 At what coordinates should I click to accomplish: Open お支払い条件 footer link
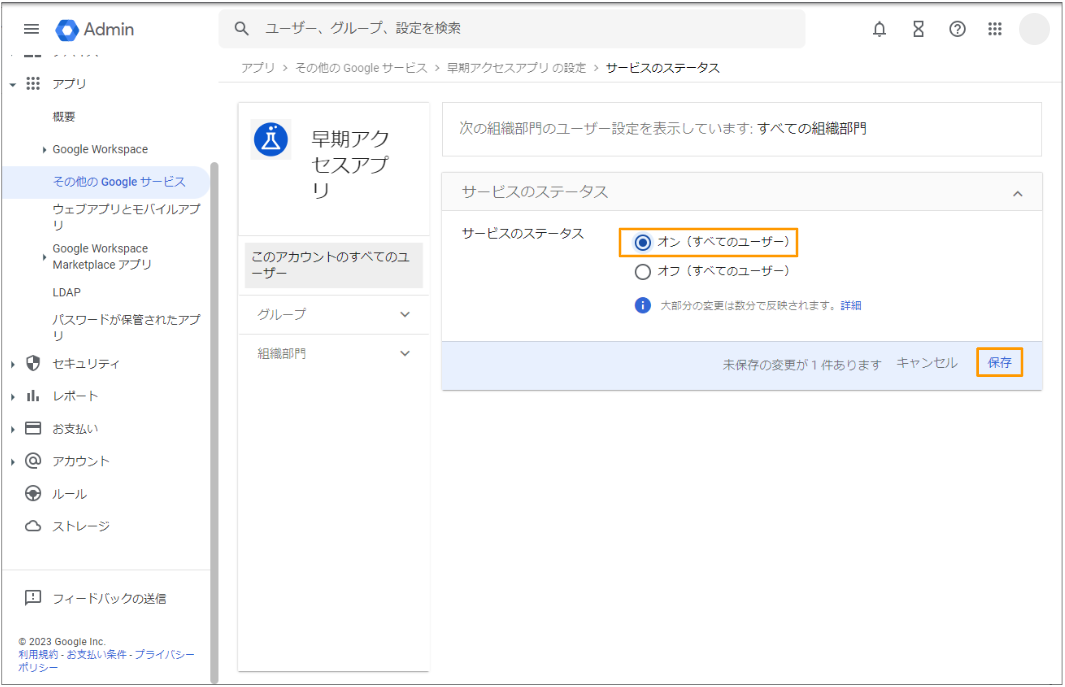click(x=96, y=654)
